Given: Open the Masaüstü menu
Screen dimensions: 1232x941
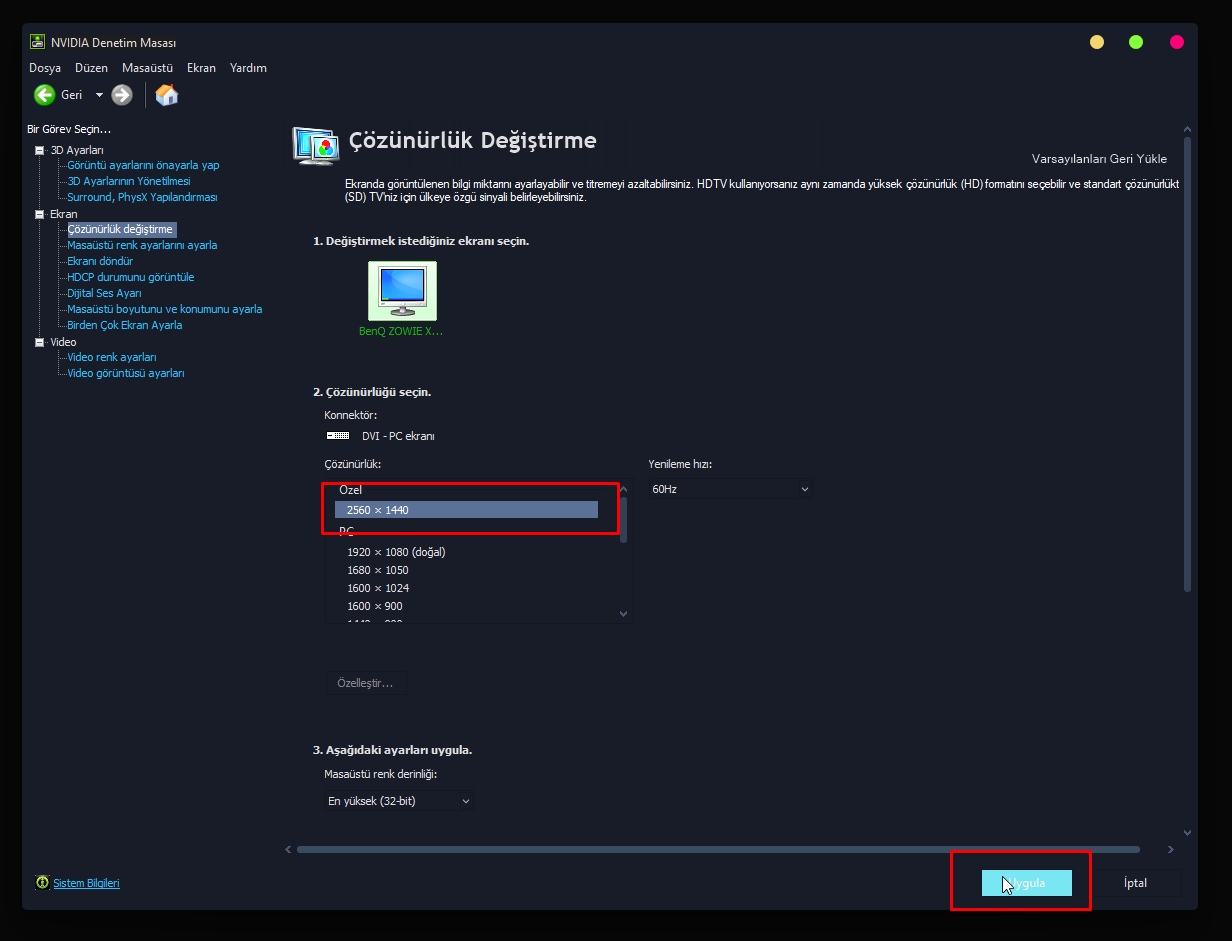Looking at the screenshot, I should point(148,68).
